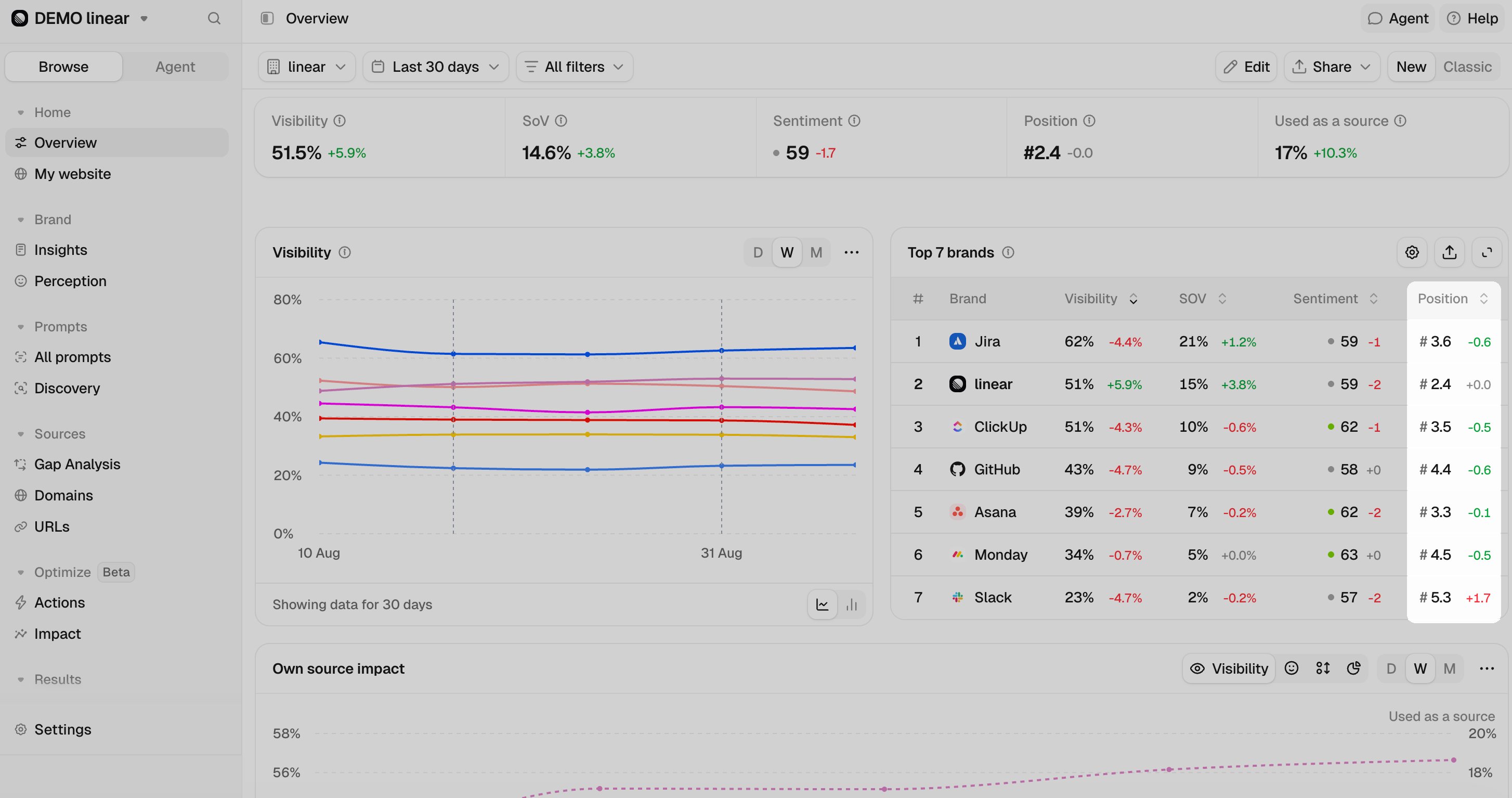Viewport: 1512px width, 798px height.
Task: Select the position ranking metric icon
Action: (x=1323, y=668)
